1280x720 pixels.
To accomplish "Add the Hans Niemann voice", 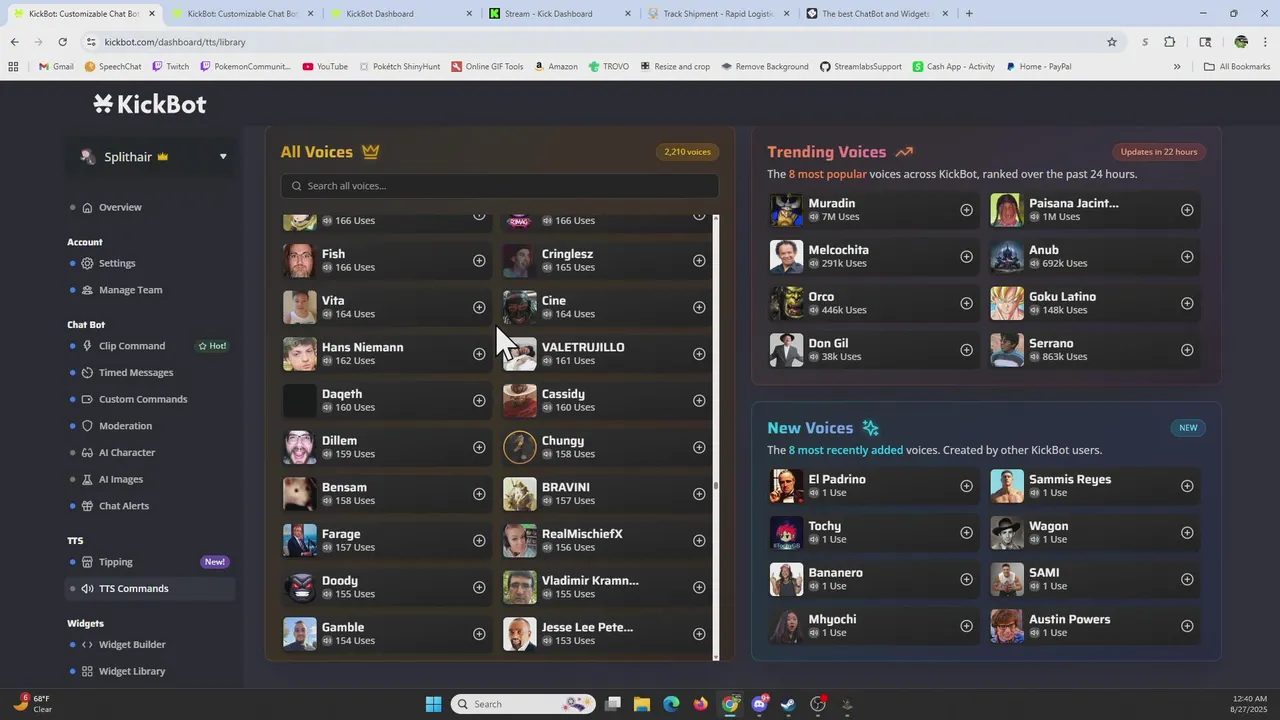I will click(479, 354).
